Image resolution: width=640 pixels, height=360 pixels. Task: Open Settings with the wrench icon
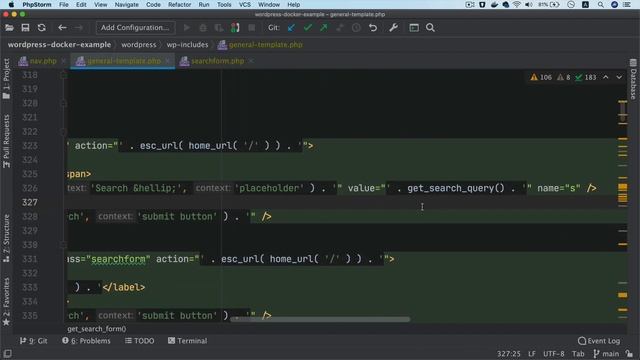393,28
